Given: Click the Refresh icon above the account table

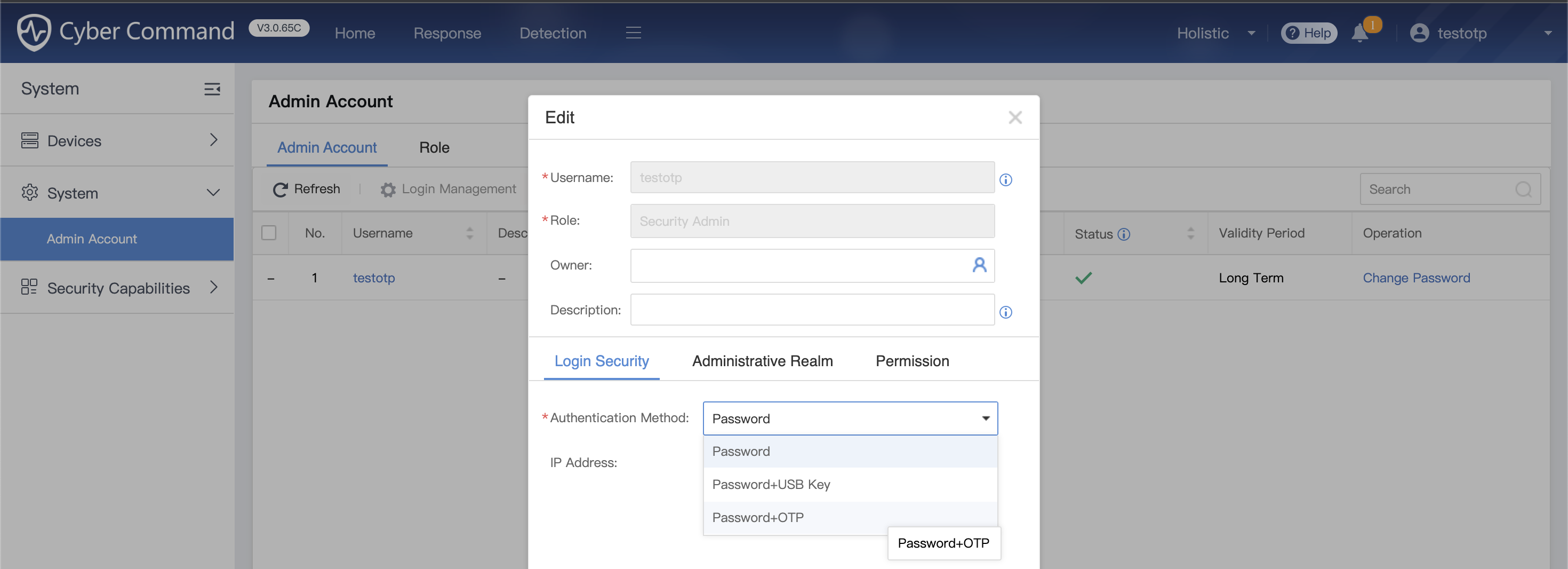Looking at the screenshot, I should (280, 189).
